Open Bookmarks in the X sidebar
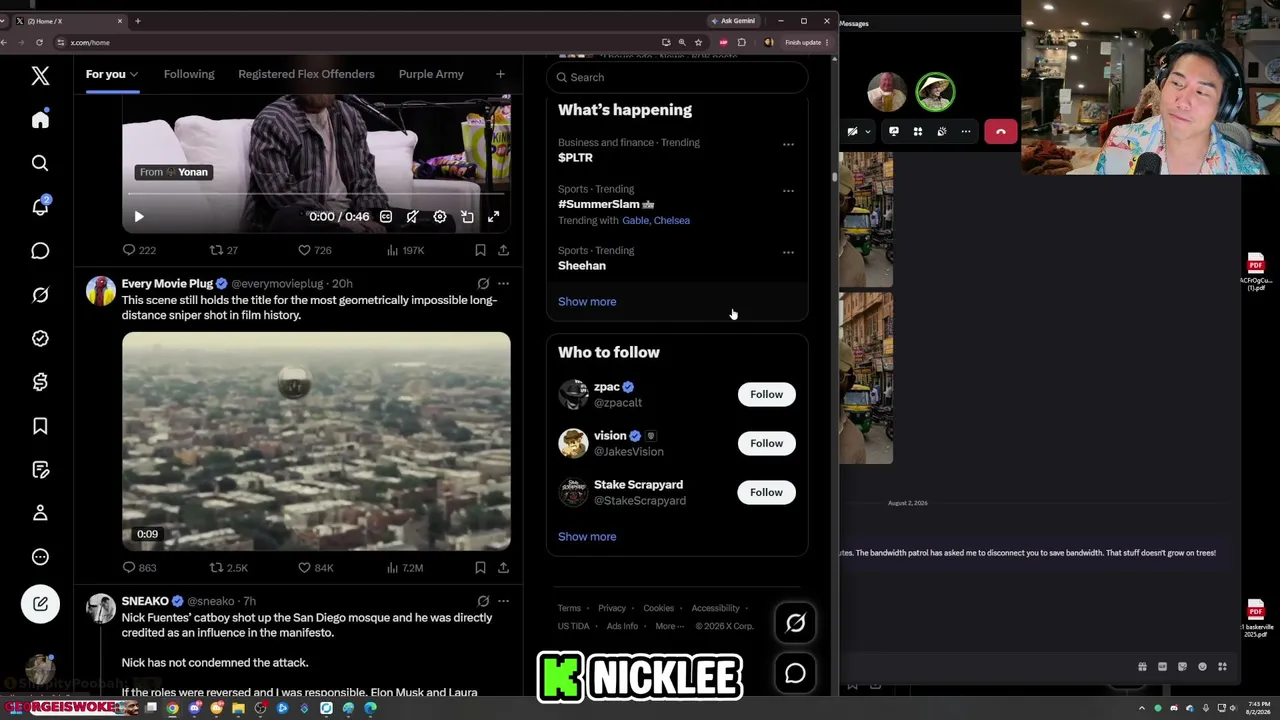This screenshot has height=720, width=1280. tap(40, 426)
